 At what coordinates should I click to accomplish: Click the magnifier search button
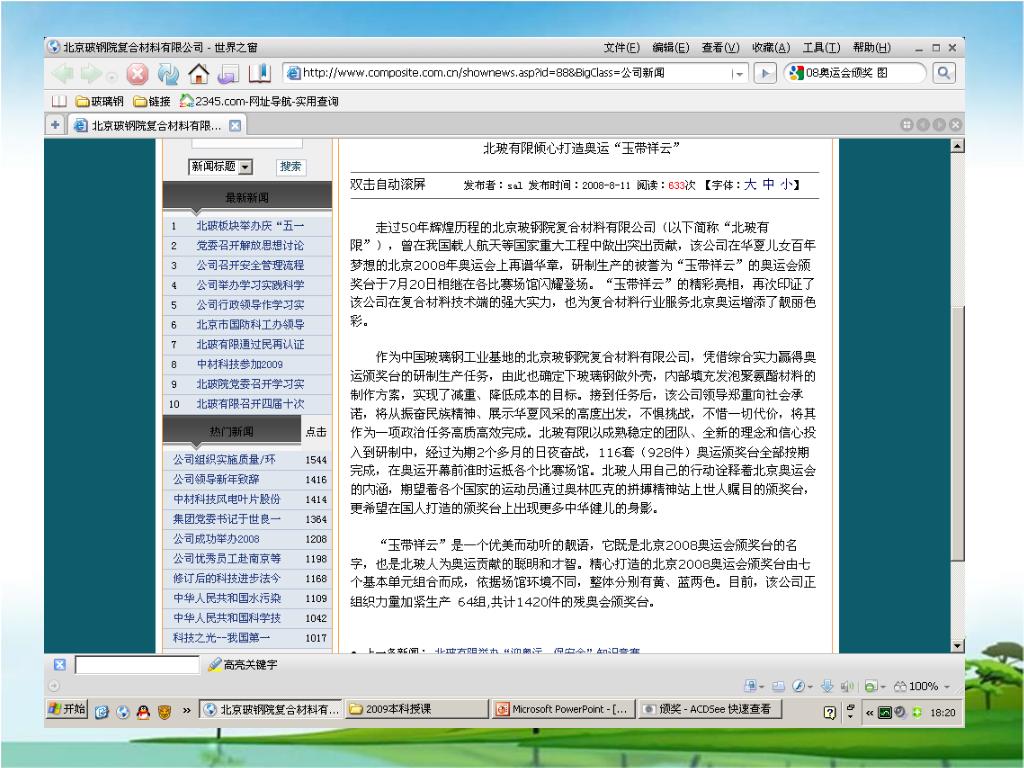point(943,73)
